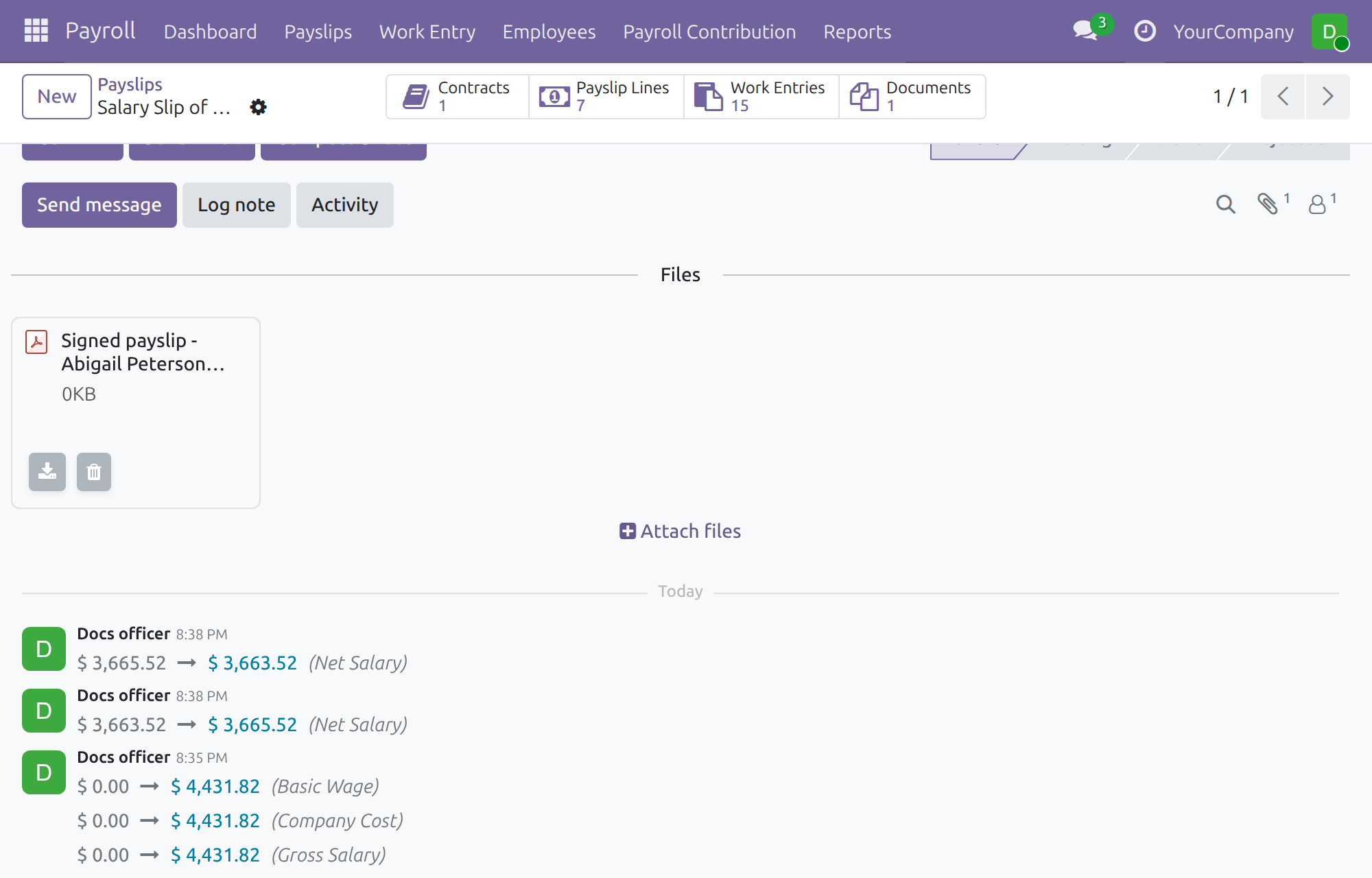
Task: Click the 1 / 1 pager counter
Action: point(1231,96)
